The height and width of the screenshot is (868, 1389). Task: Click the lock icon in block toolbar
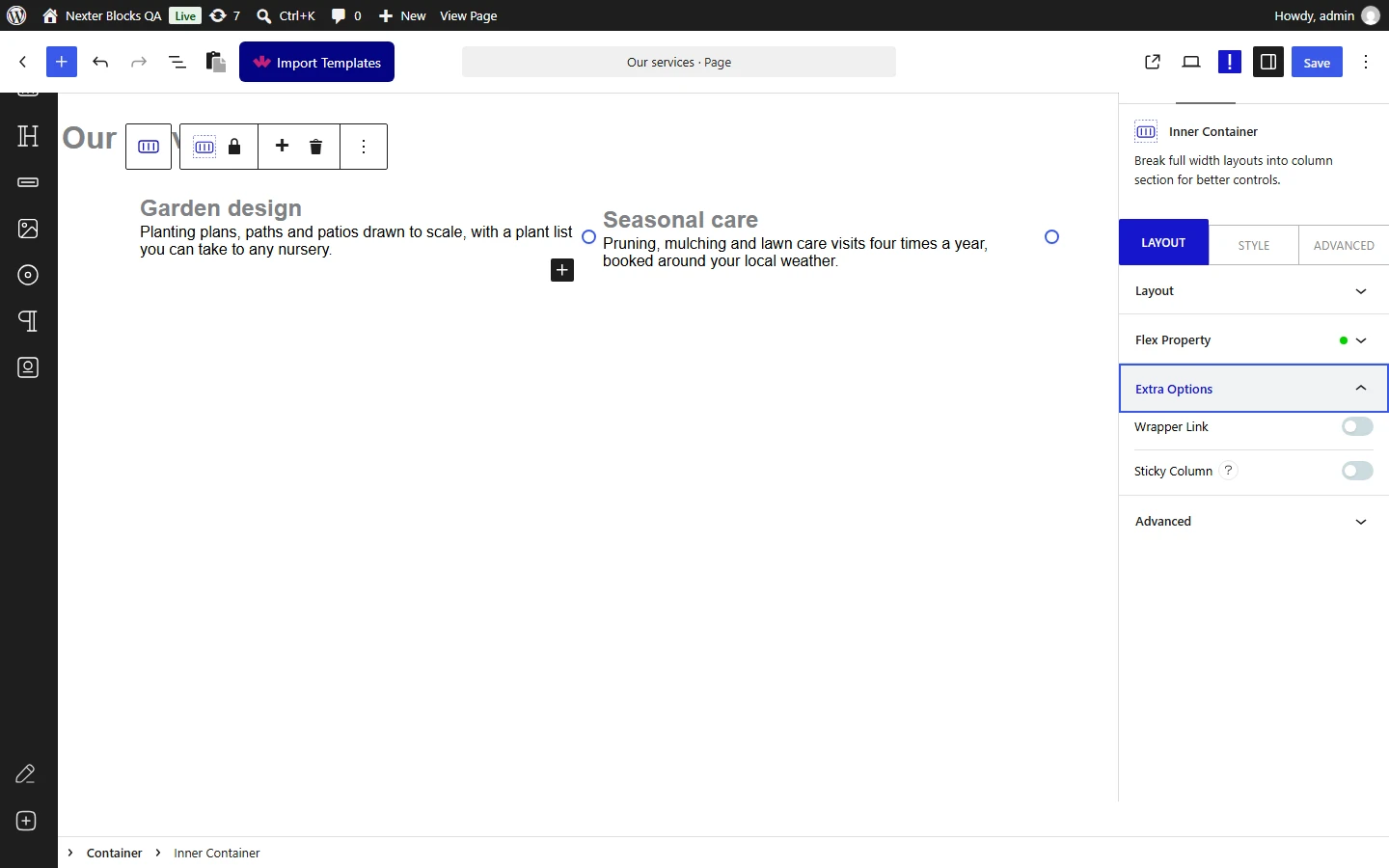(234, 147)
